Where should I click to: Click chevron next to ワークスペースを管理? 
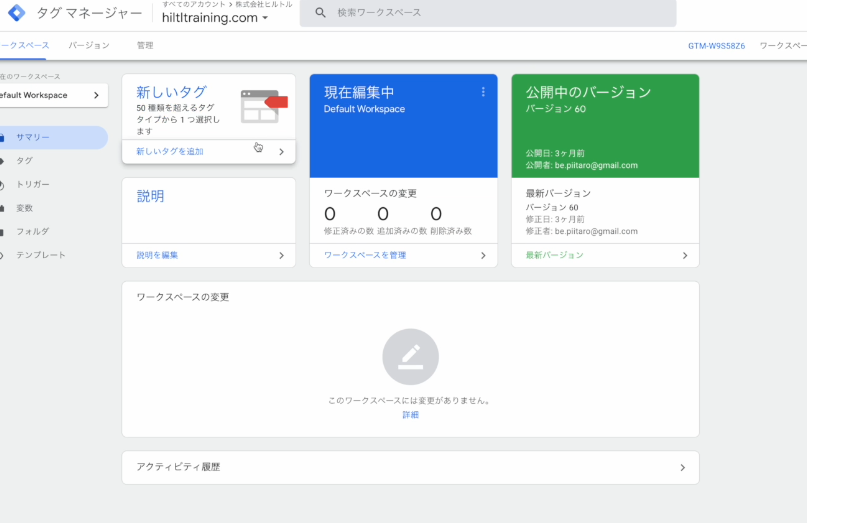pyautogui.click(x=483, y=256)
